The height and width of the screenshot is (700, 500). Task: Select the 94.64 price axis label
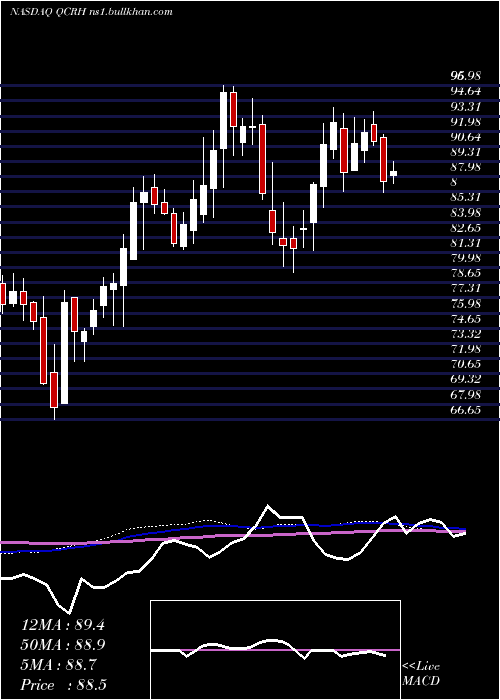[466, 92]
